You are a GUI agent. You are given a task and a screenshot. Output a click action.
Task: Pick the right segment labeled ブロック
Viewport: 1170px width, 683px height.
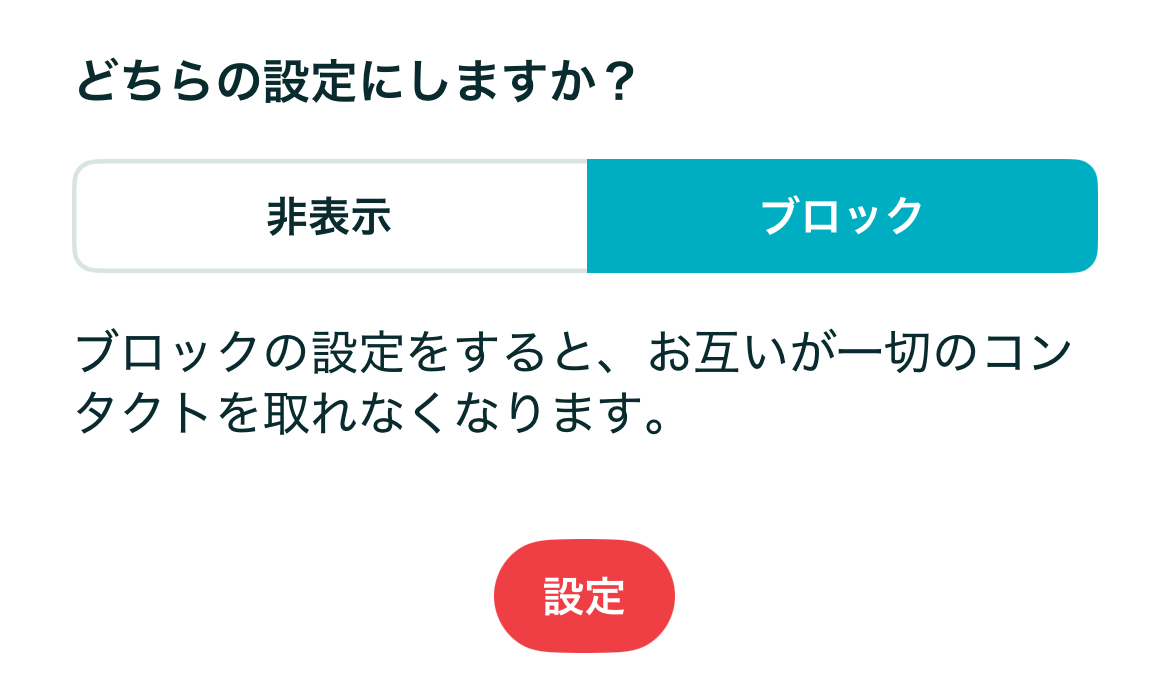[842, 216]
